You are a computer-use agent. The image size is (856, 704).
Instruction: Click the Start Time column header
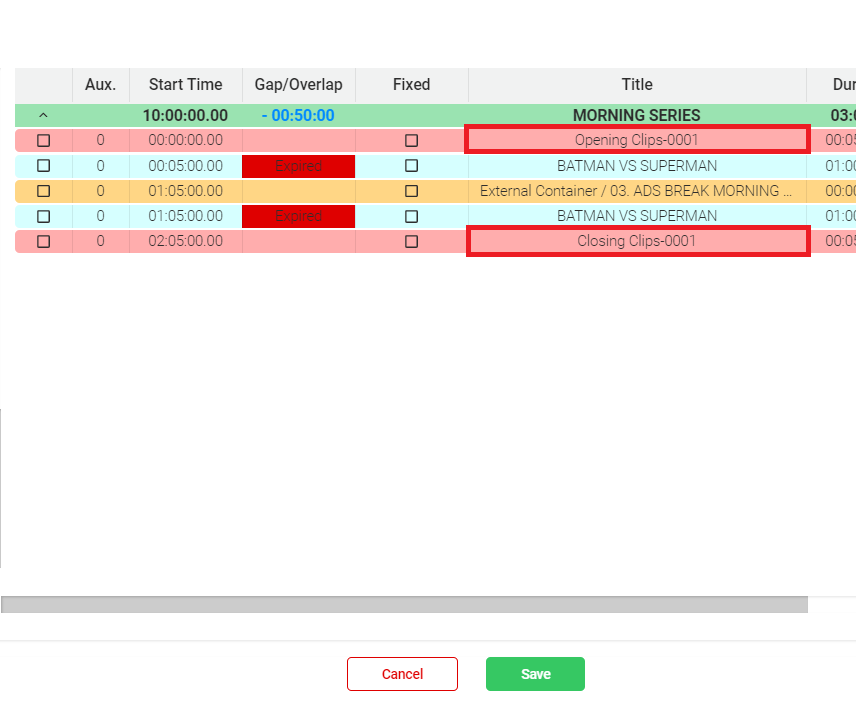click(185, 85)
